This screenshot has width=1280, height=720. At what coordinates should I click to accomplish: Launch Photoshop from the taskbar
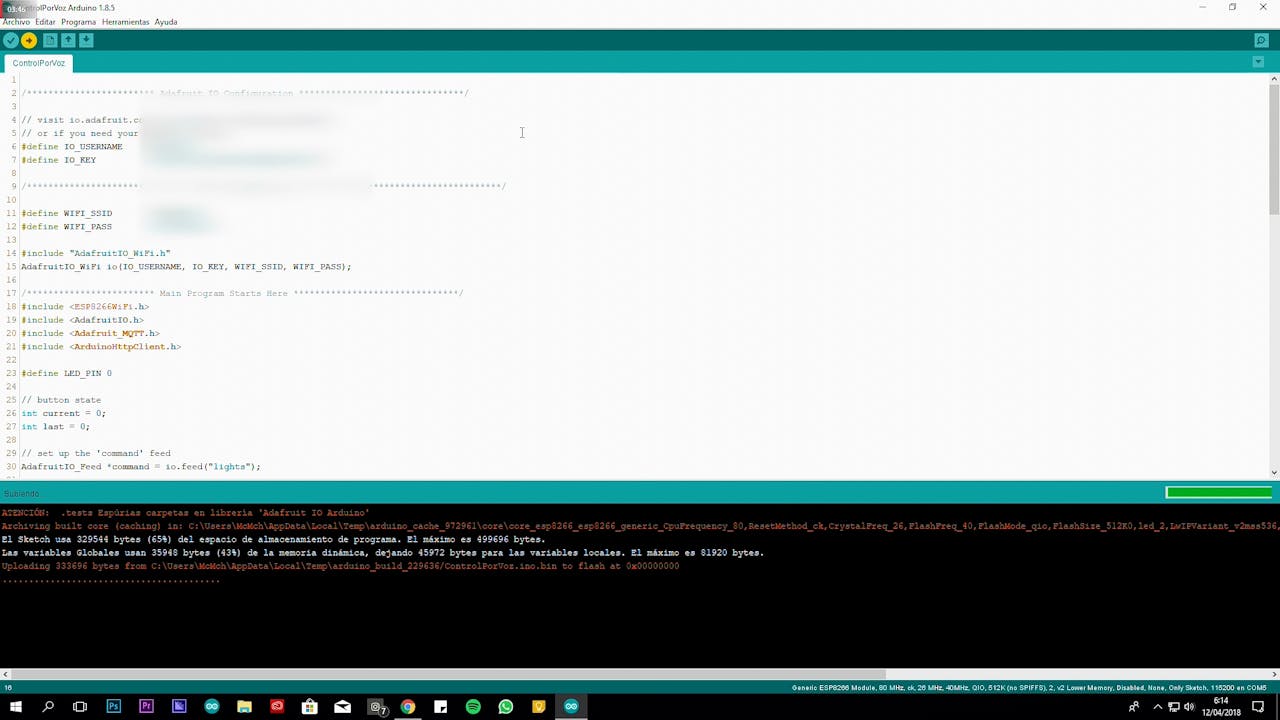pyautogui.click(x=113, y=707)
